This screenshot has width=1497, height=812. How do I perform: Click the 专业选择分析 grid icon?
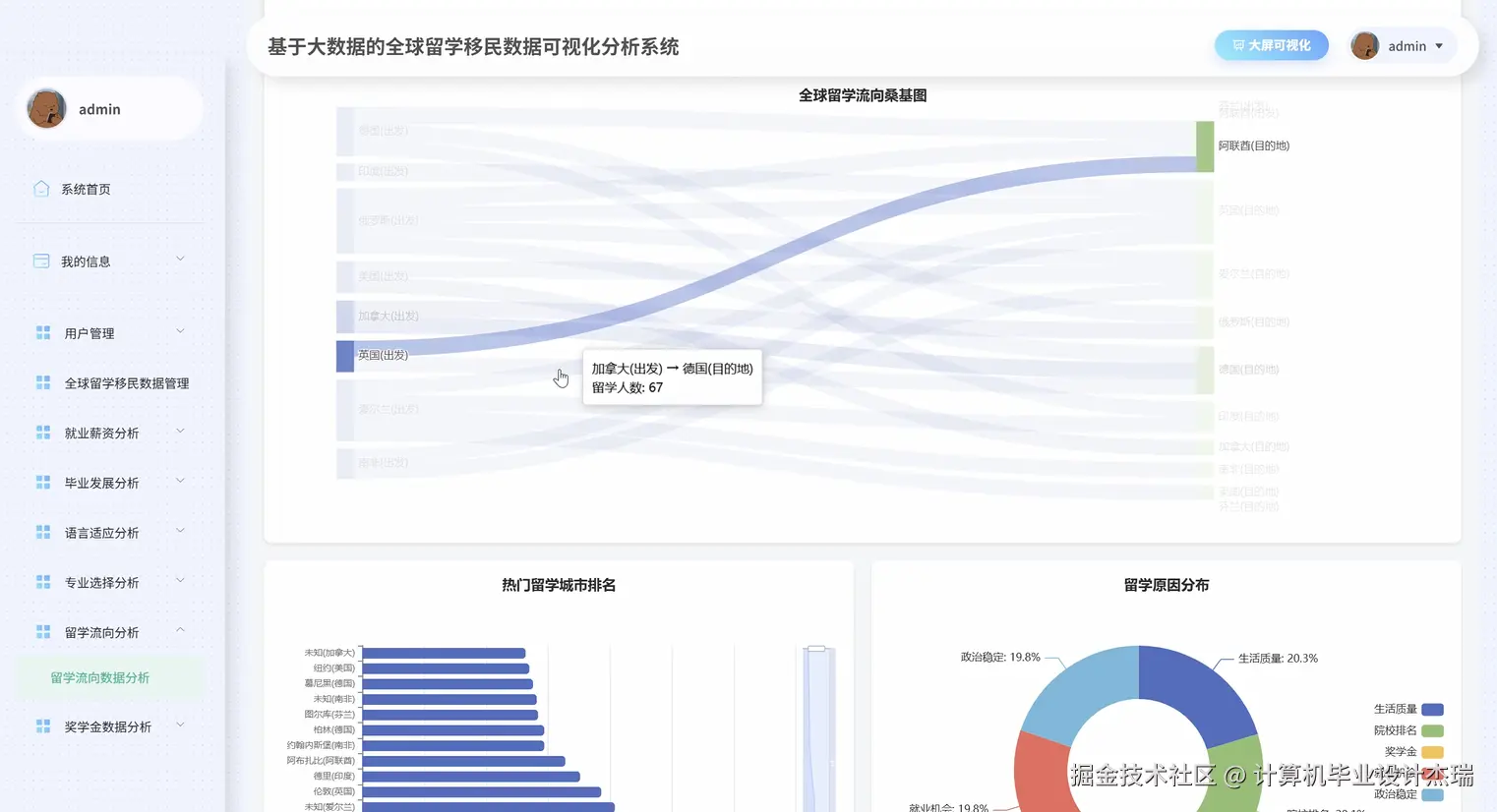(x=43, y=582)
